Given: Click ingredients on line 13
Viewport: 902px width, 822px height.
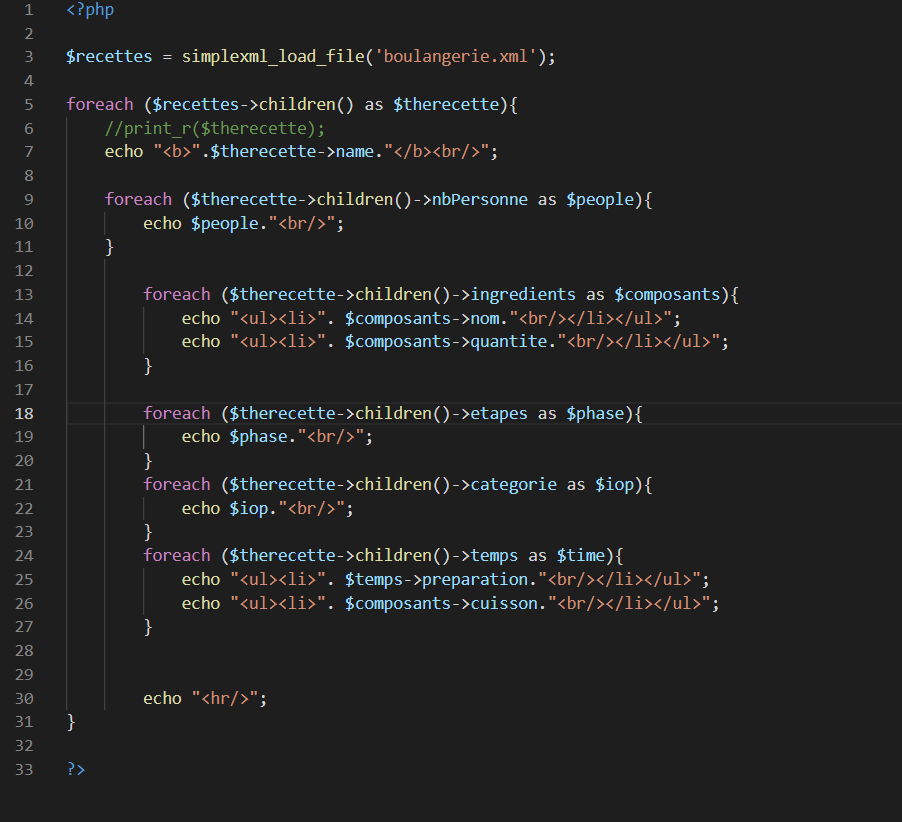Looking at the screenshot, I should click(x=523, y=295).
